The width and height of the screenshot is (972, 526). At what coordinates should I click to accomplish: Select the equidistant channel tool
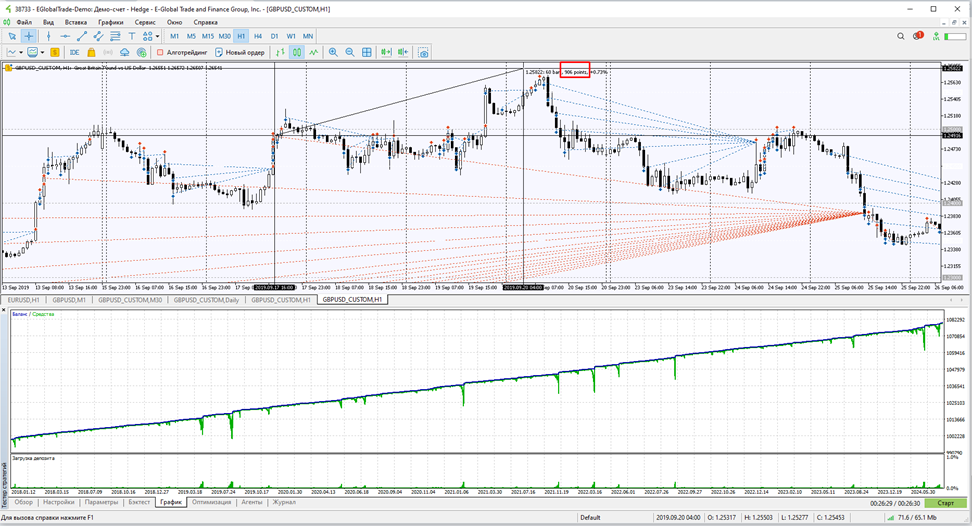(x=98, y=37)
